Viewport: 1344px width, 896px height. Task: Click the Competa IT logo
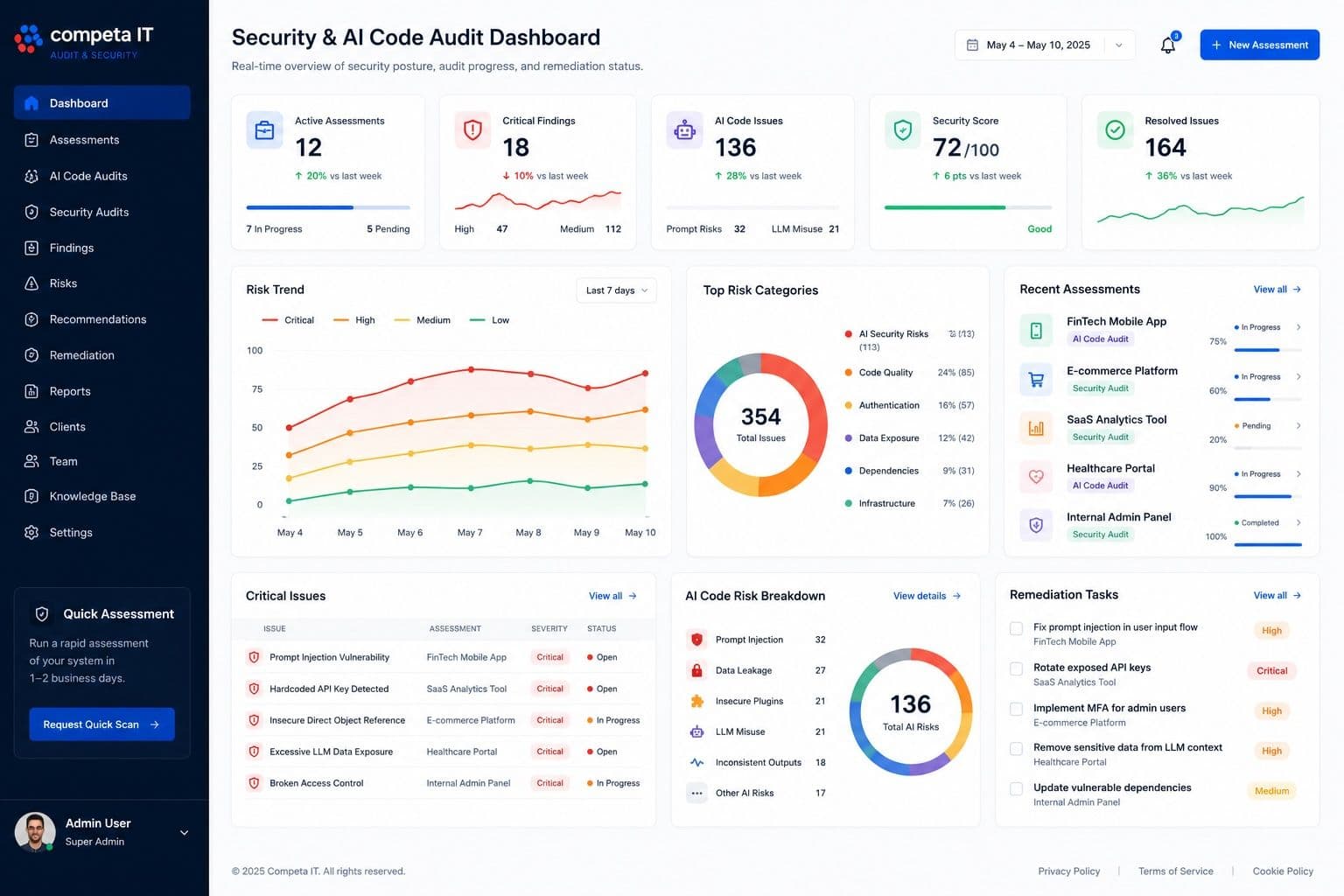[84, 41]
